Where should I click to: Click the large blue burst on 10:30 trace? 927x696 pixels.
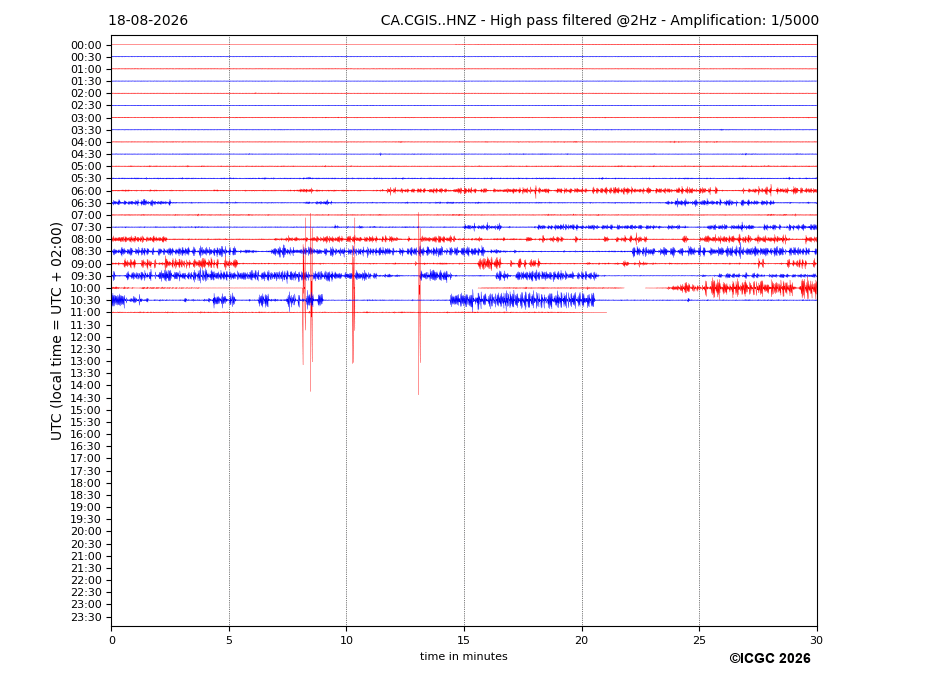522,300
